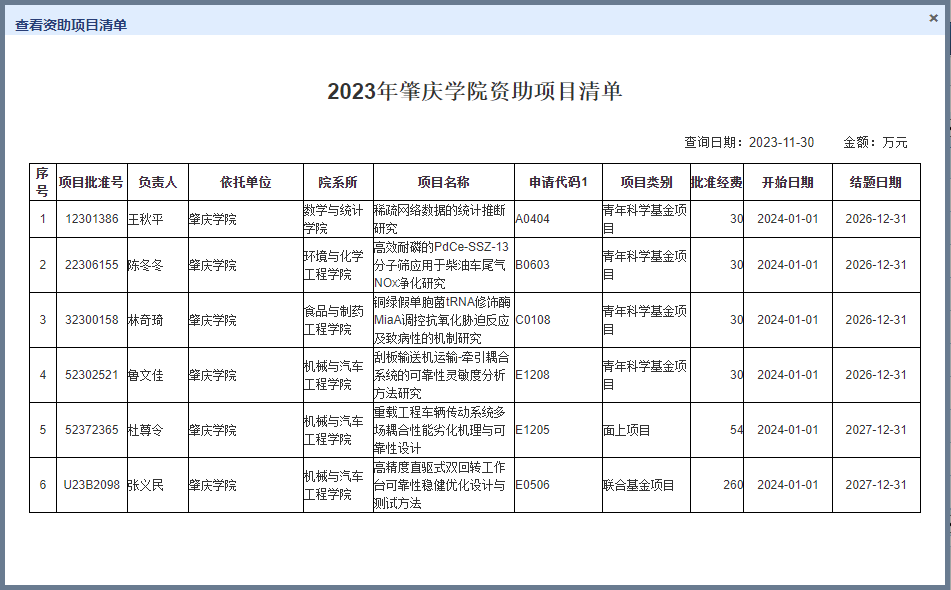Click the 项目批准号 column header
This screenshot has width=951, height=590.
pos(91,182)
